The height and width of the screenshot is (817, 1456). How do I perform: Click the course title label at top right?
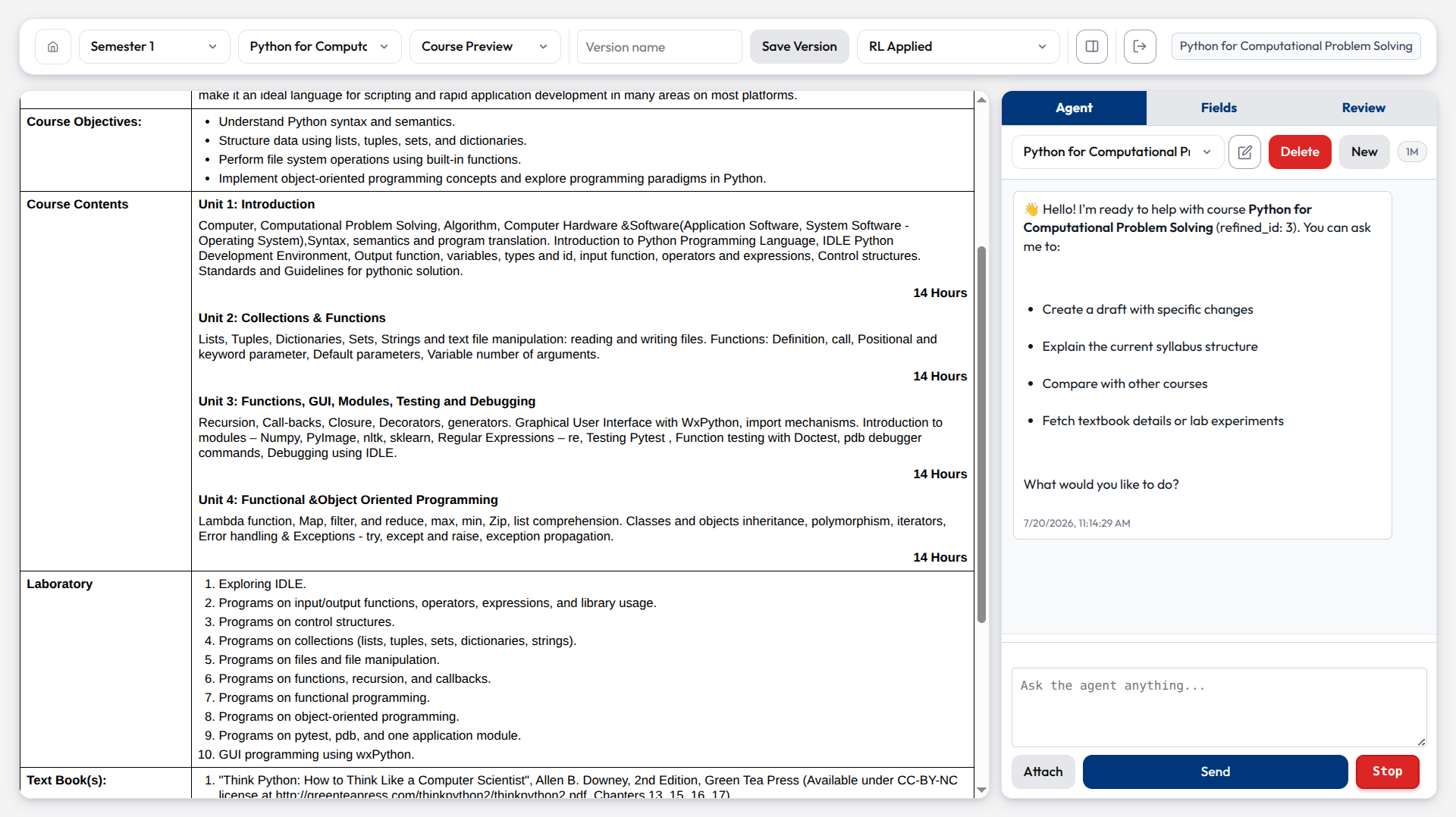(1296, 46)
